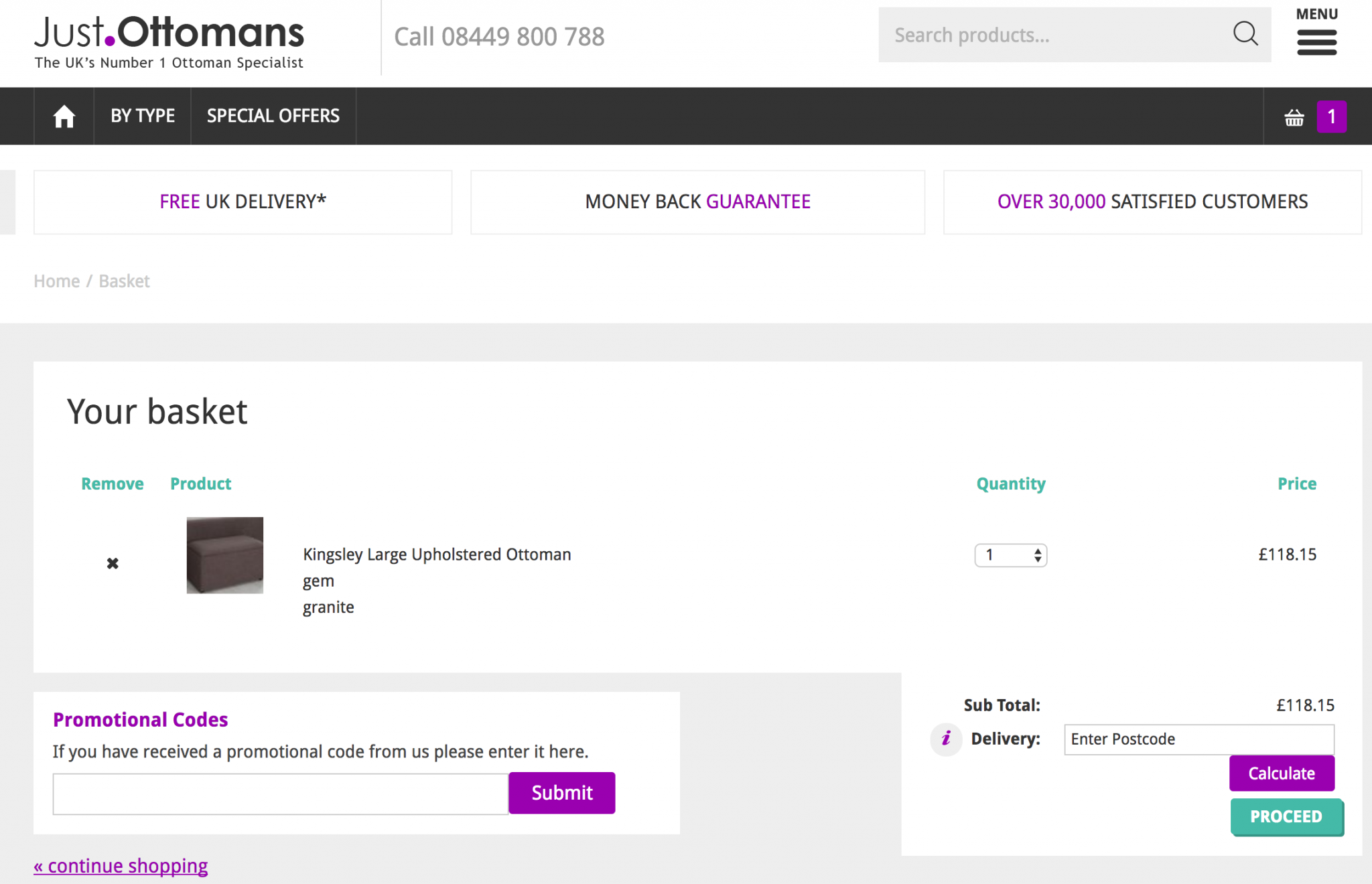1372x884 pixels.
Task: Follow the continue shopping link
Action: (x=121, y=866)
